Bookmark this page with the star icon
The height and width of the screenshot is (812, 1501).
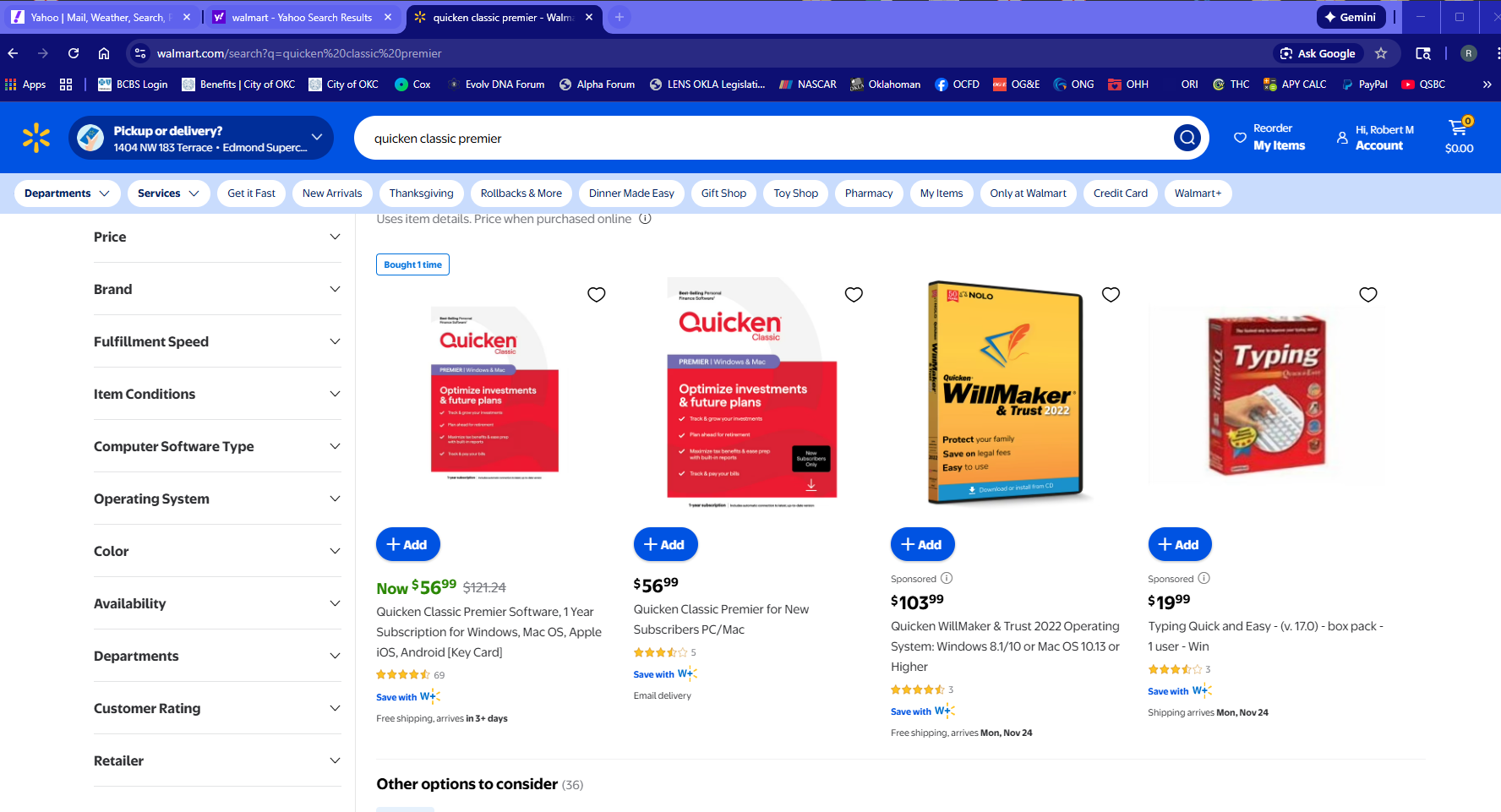(x=1381, y=53)
